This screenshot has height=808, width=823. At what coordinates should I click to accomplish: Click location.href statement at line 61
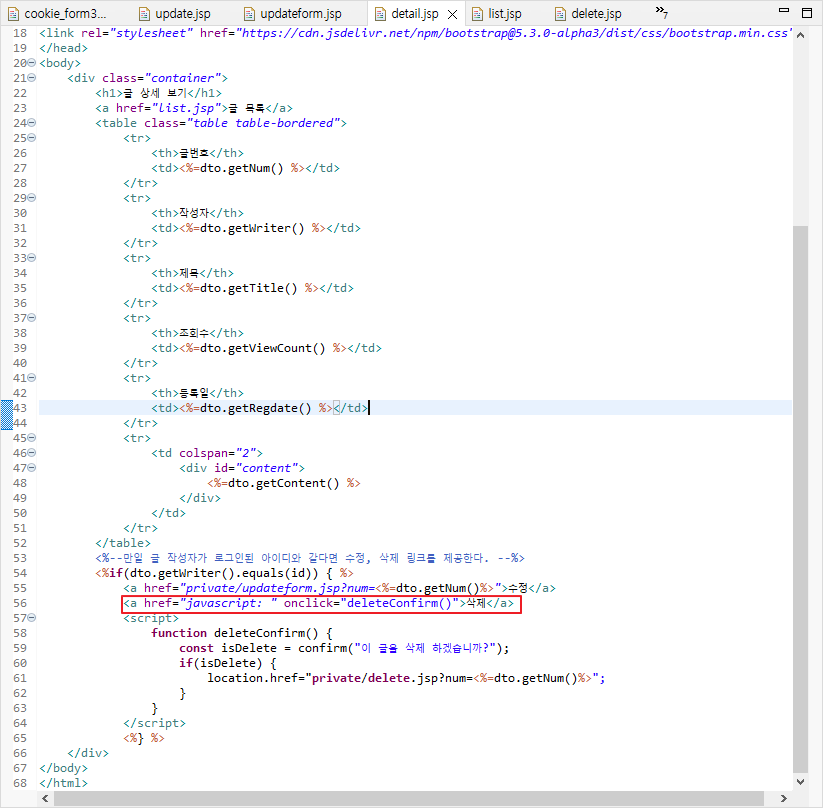coord(406,678)
